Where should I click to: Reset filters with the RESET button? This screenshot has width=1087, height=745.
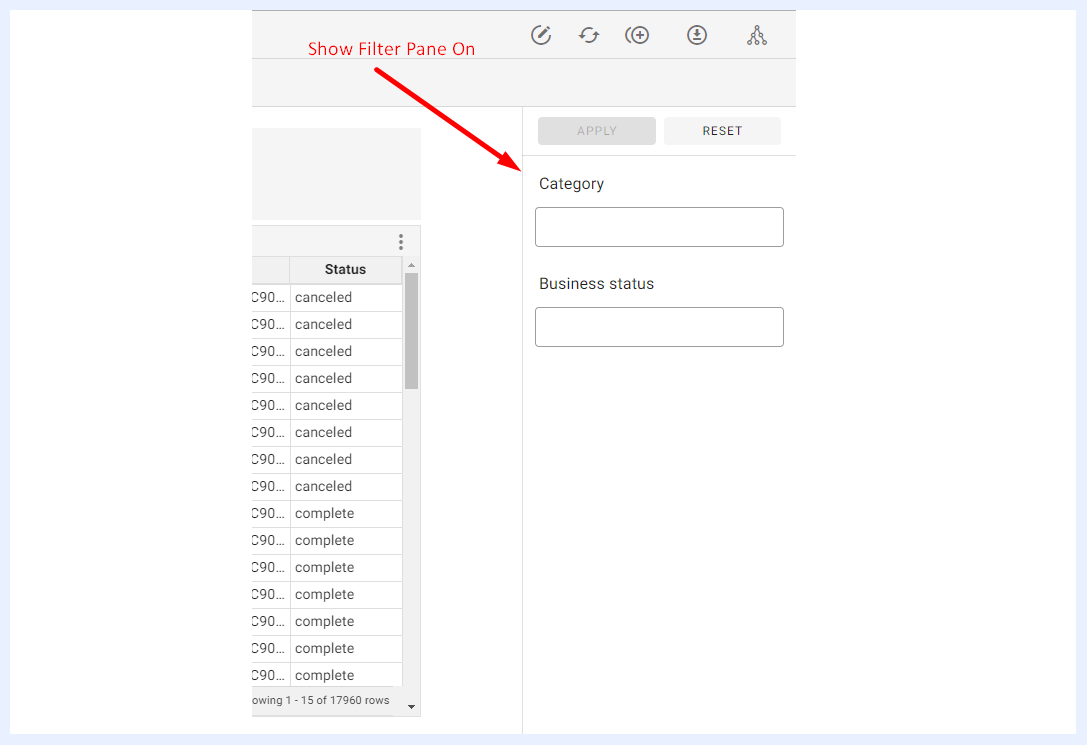[722, 131]
